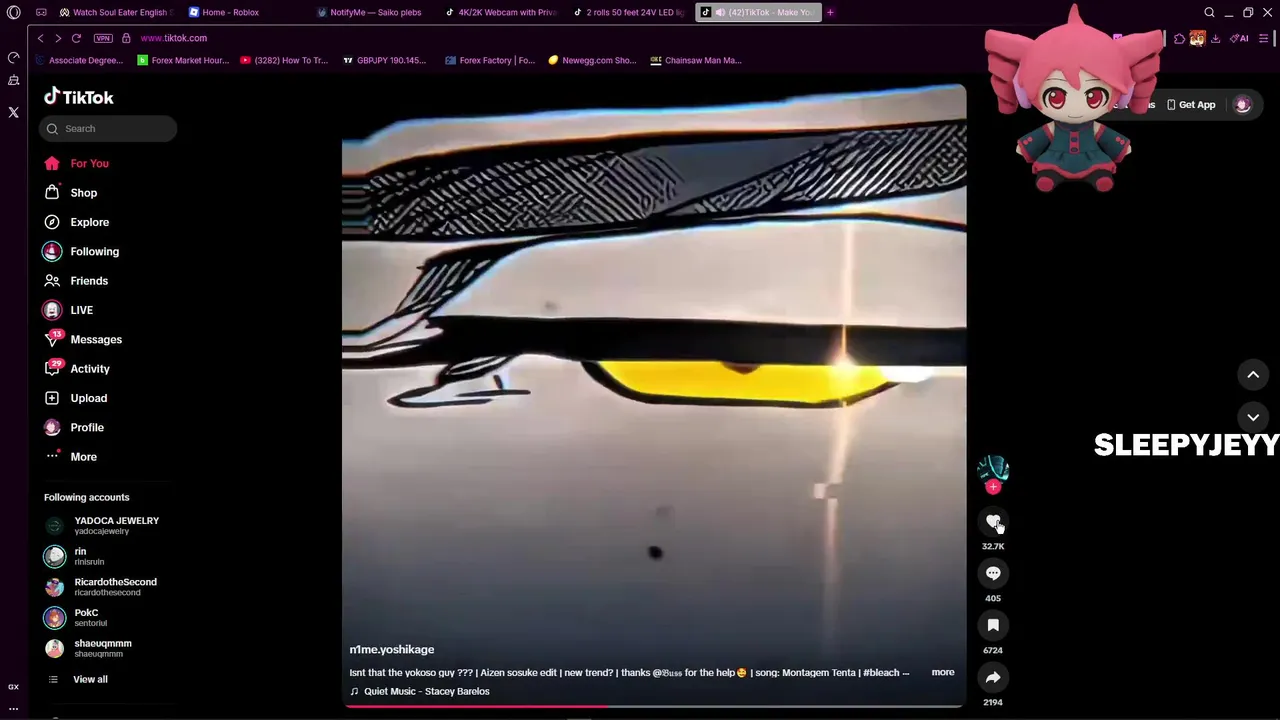The width and height of the screenshot is (1280, 720).
Task: Switch to NotifyMe — Saiko plebs tab
Action: (x=373, y=12)
